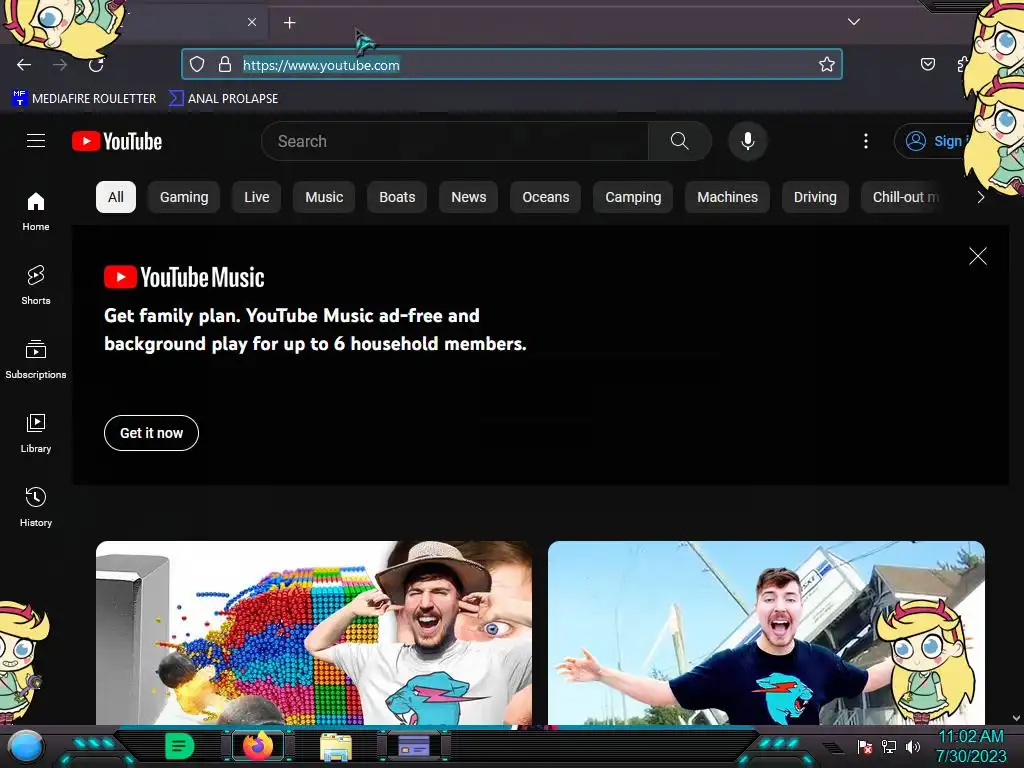Open Subscriptions in the sidebar
The image size is (1024, 768).
36,359
